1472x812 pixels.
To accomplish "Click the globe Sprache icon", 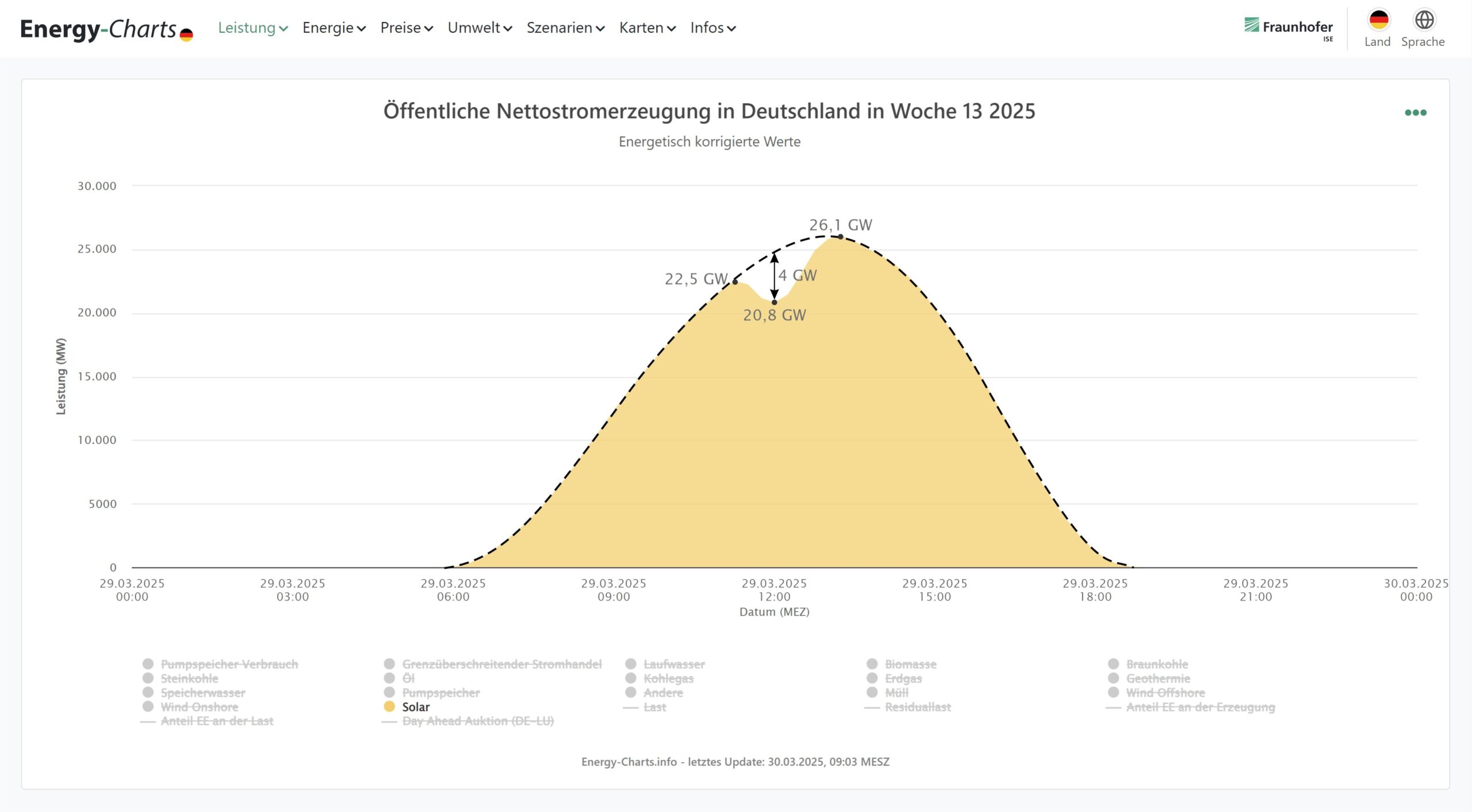I will point(1424,21).
